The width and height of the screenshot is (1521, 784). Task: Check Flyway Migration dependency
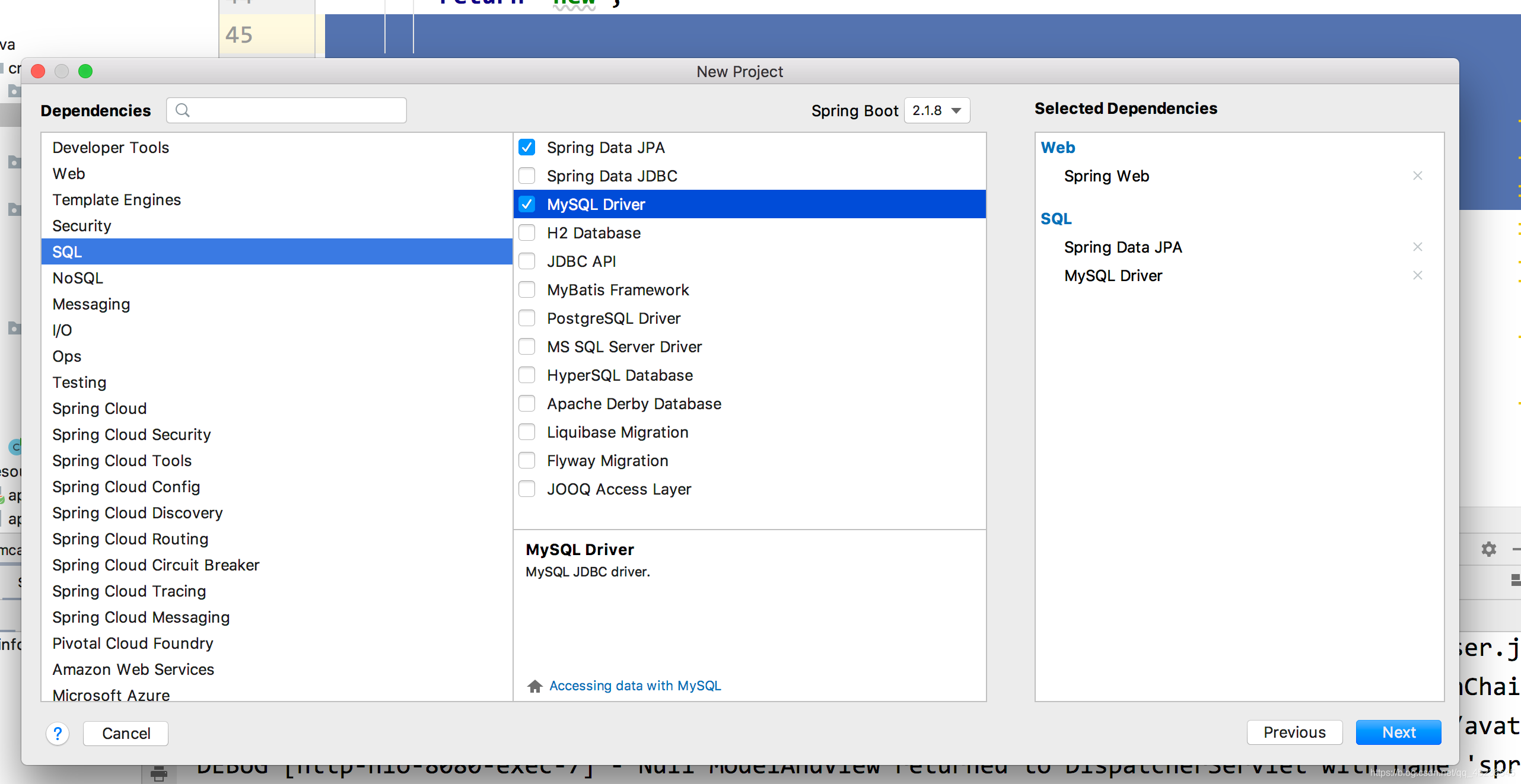(527, 460)
